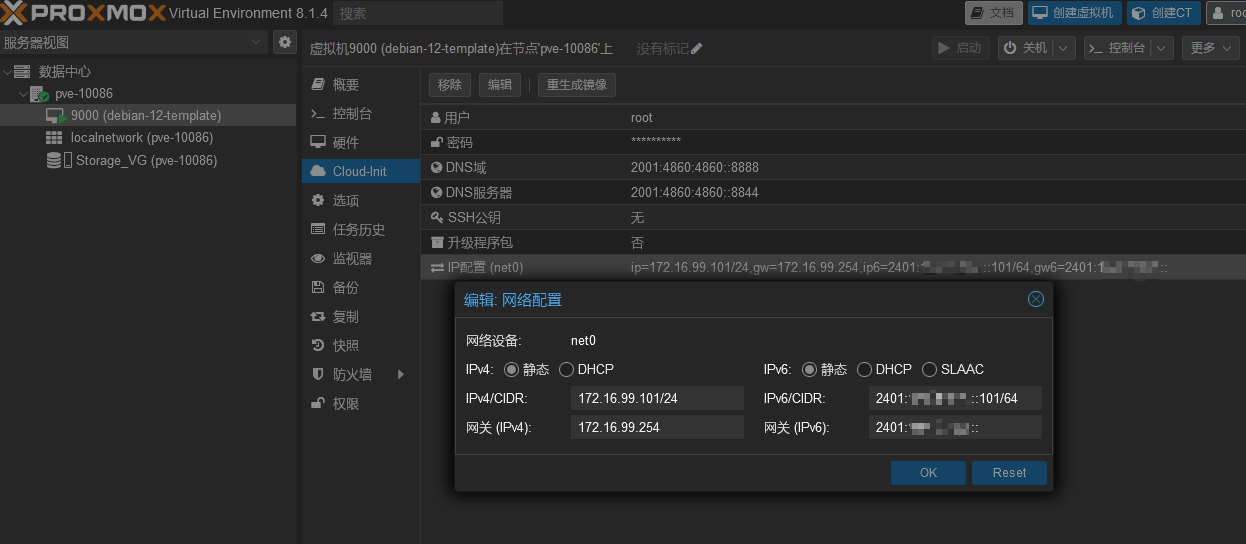Close the 网络配置 dialog
Viewport: 1246px width, 544px height.
1036,299
